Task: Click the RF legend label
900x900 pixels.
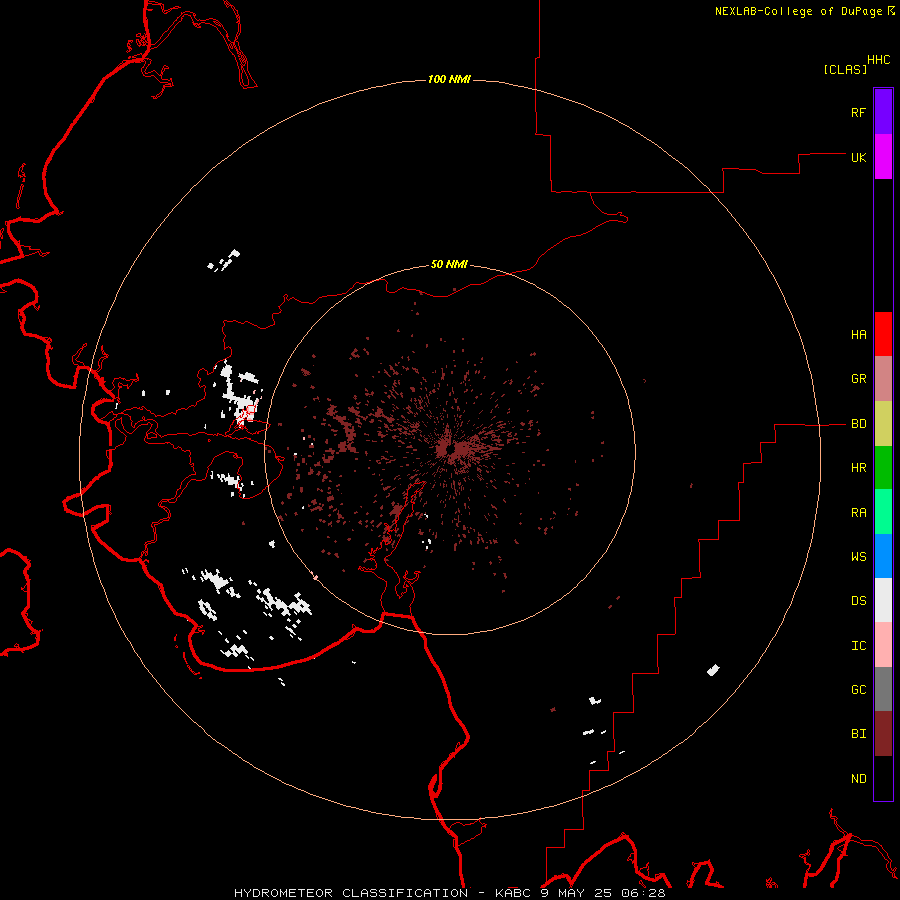Action: coord(858,113)
